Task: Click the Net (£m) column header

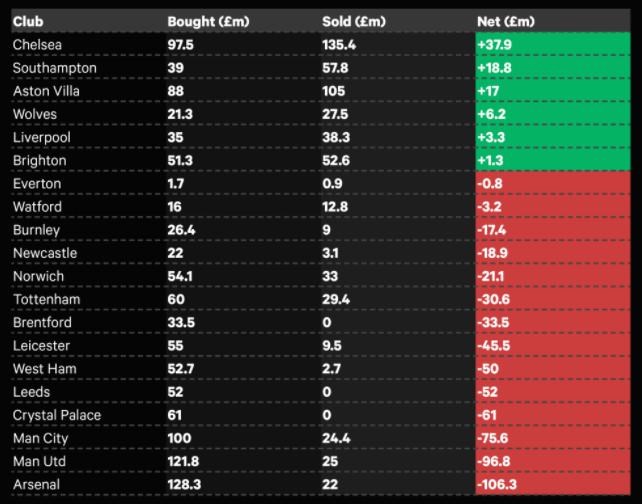Action: point(506,21)
